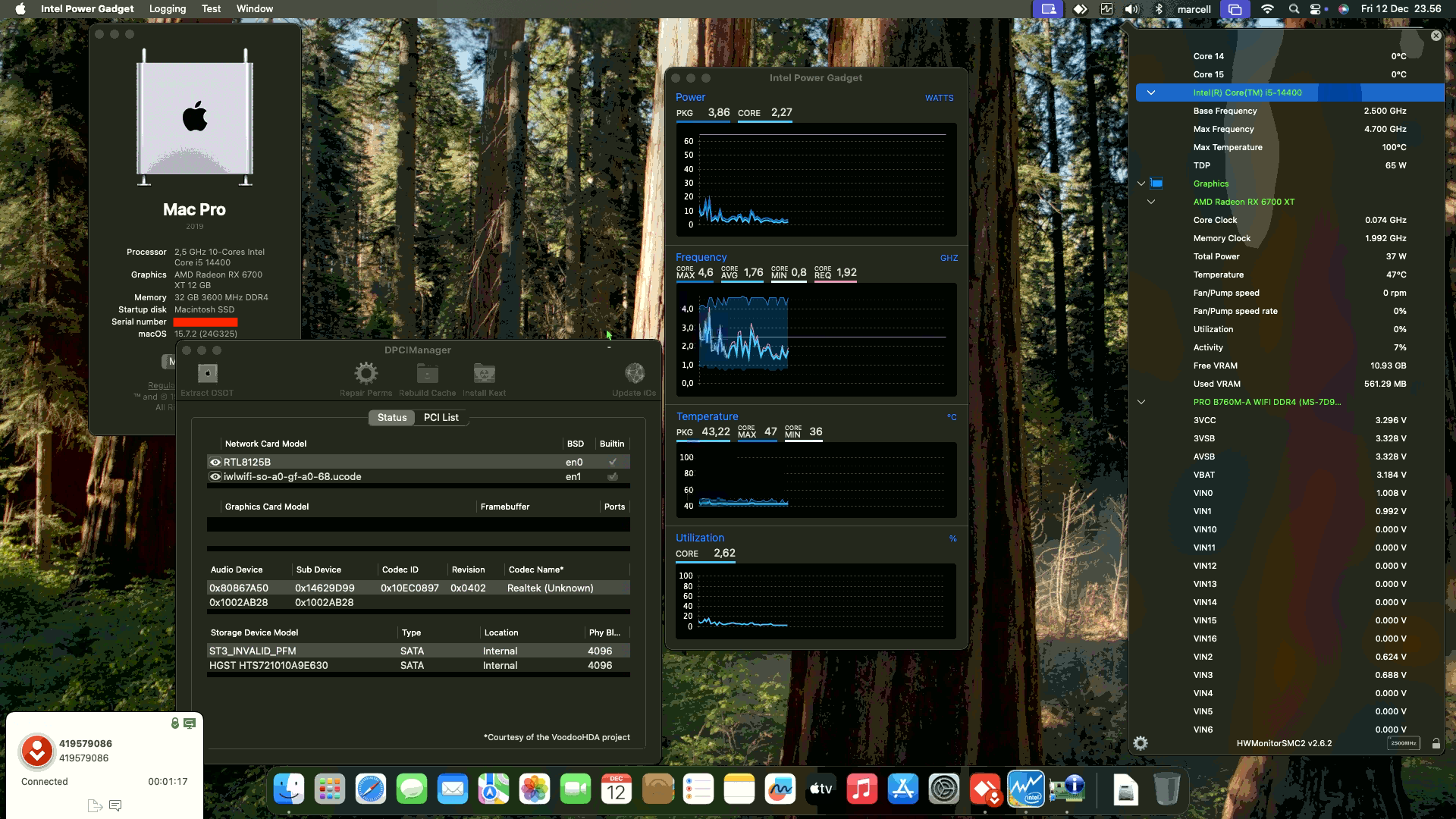
Task: Collapse the PRO B760M-A WIFI DDR4 section
Action: tap(1141, 402)
